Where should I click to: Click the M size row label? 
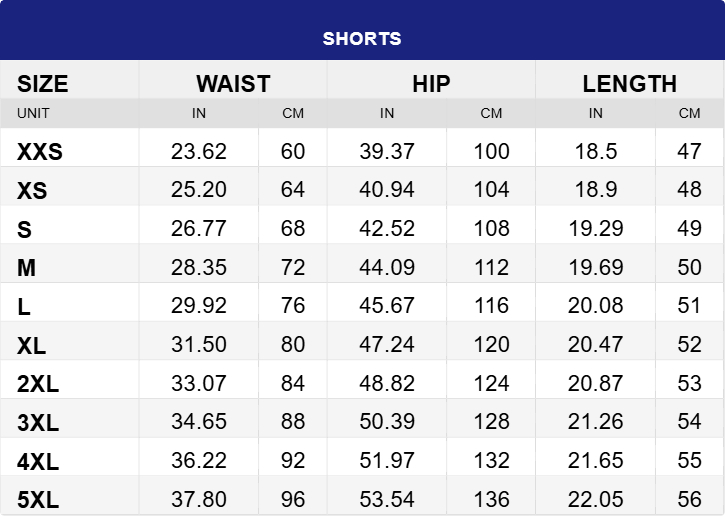(26, 268)
